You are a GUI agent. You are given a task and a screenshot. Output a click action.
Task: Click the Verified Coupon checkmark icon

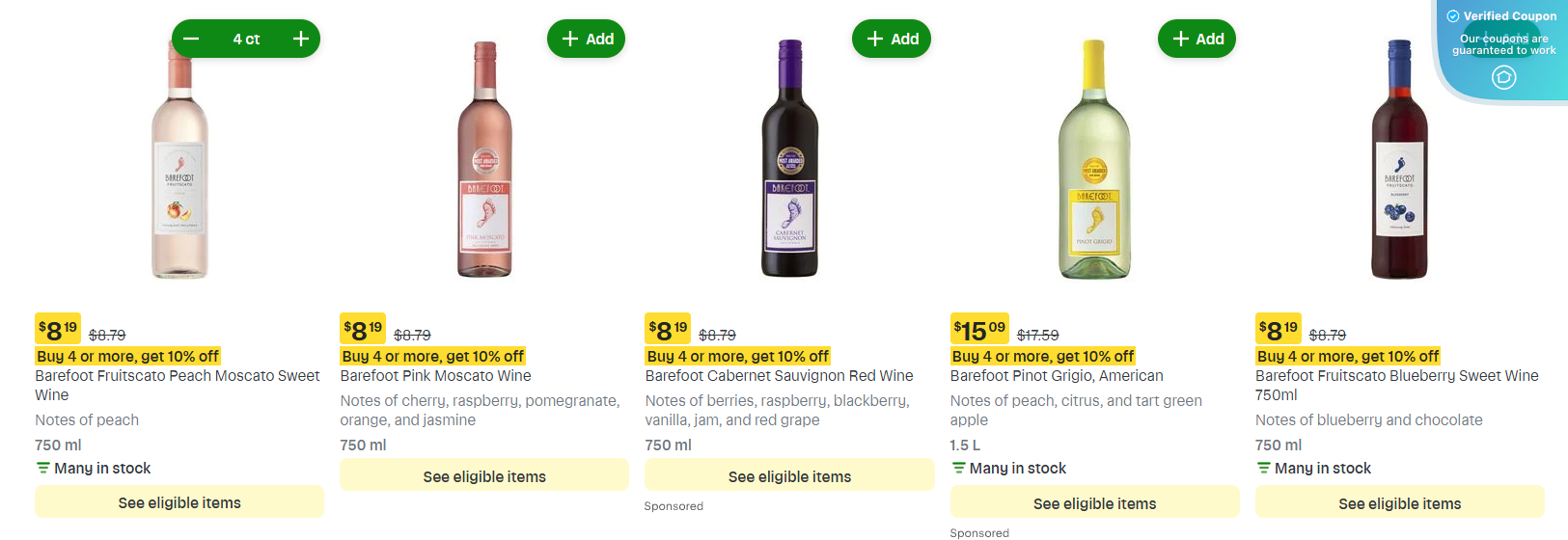point(1453,16)
